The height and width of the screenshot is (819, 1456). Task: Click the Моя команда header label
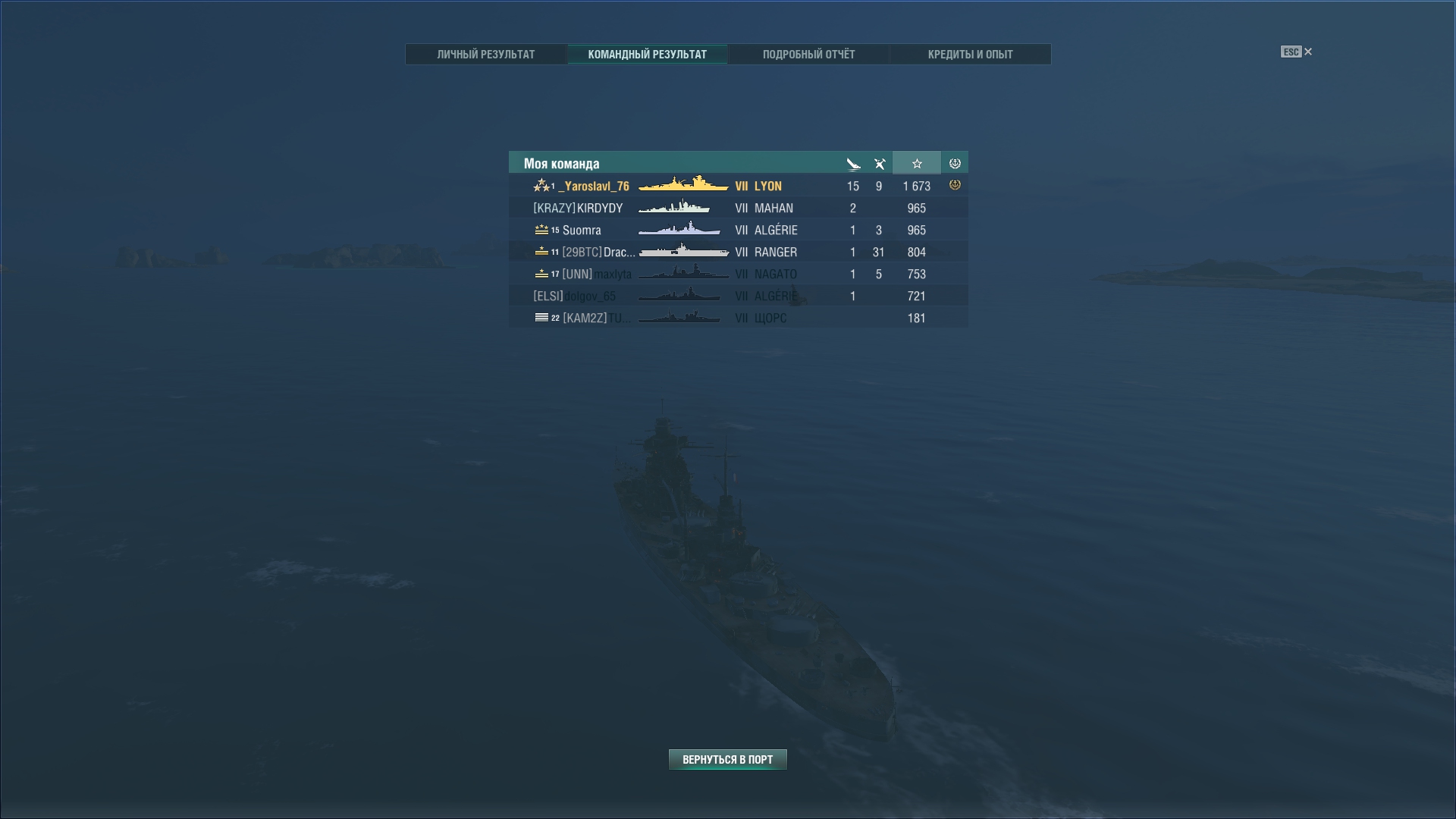pyautogui.click(x=561, y=164)
